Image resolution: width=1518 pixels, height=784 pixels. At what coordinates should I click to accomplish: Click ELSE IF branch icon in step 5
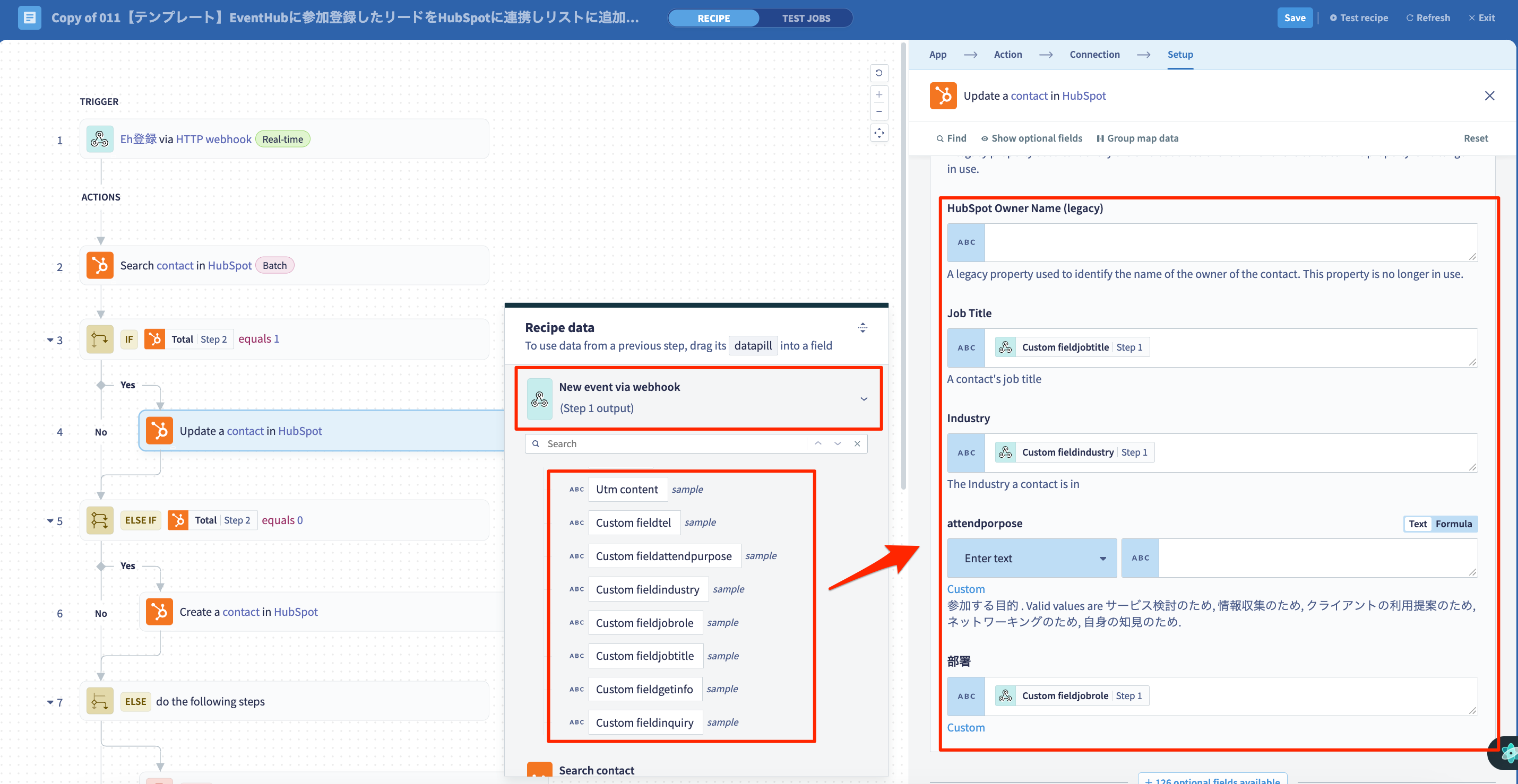pos(100,520)
